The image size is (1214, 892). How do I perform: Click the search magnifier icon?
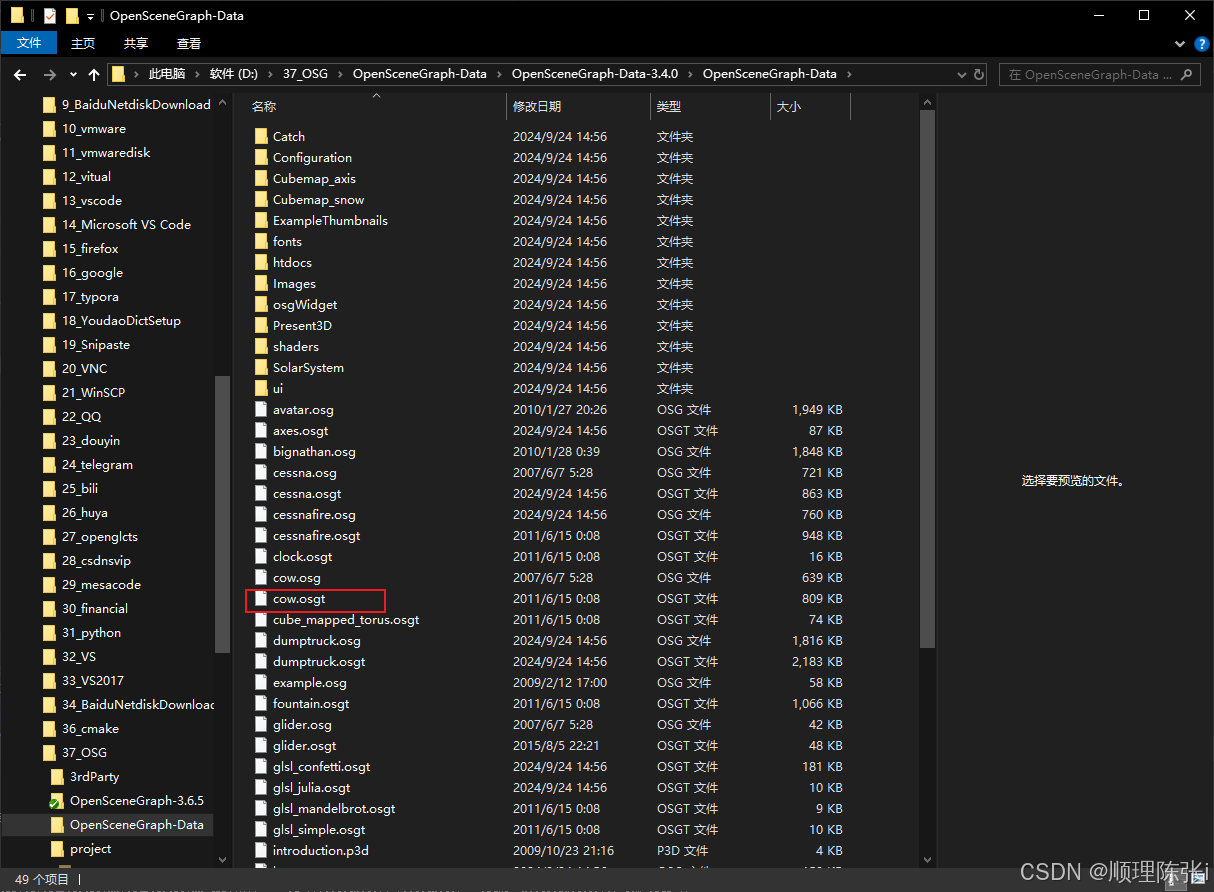click(1187, 74)
